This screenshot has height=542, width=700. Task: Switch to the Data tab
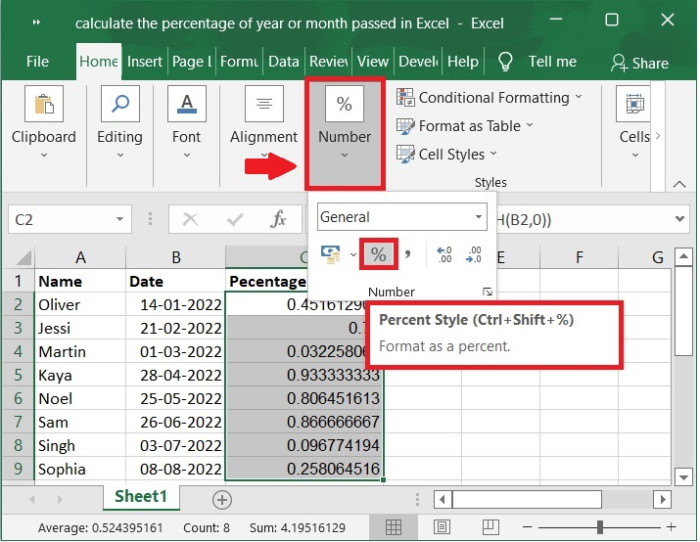coord(283,62)
